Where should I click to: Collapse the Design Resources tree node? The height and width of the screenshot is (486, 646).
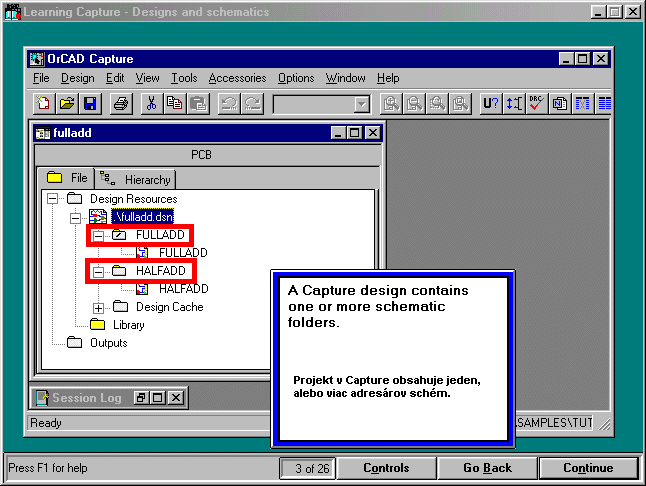(x=52, y=199)
